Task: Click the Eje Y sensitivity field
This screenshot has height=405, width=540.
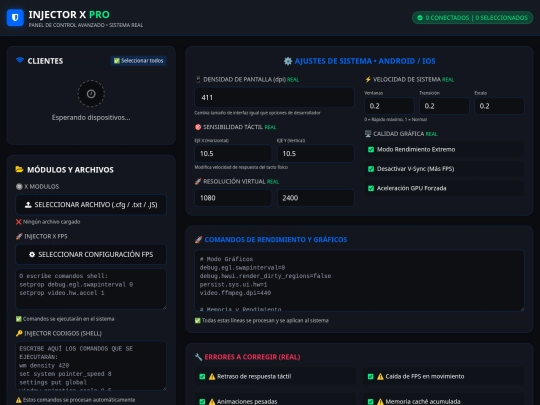Action: pyautogui.click(x=316, y=154)
